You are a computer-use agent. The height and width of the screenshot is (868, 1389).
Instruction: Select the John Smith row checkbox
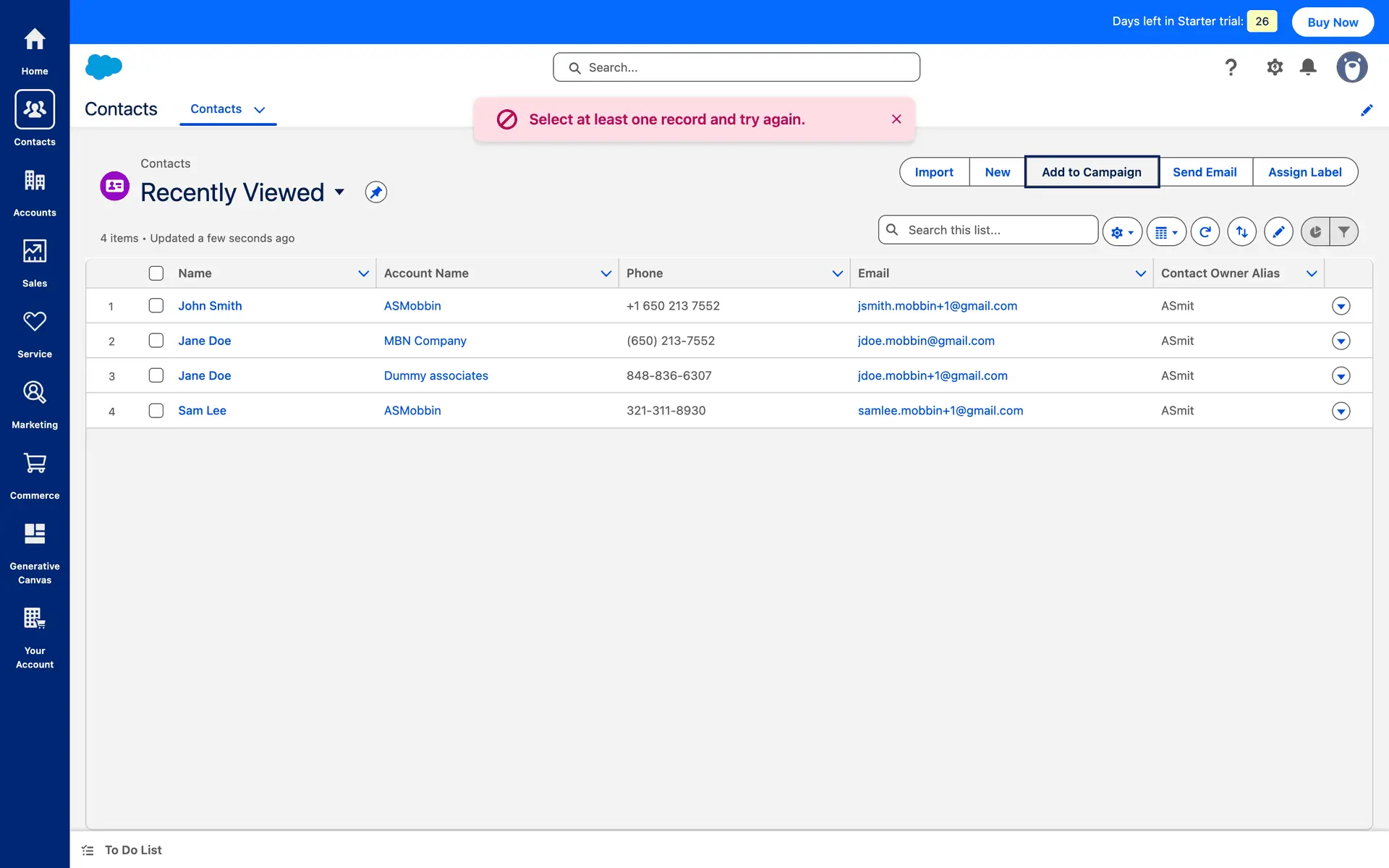156,306
